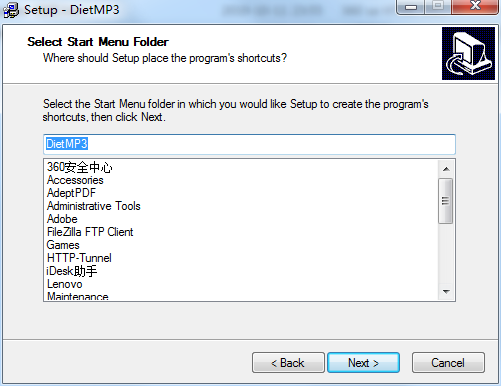Viewport: 501px width, 386px height.
Task: Cancel the DietMP3 setup
Action: point(448,363)
